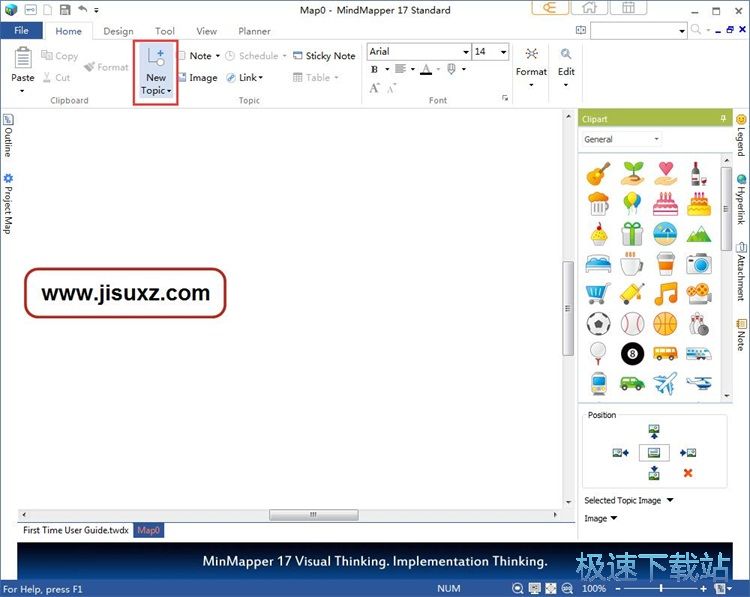Open the Hyperlink side tab

pos(741,199)
